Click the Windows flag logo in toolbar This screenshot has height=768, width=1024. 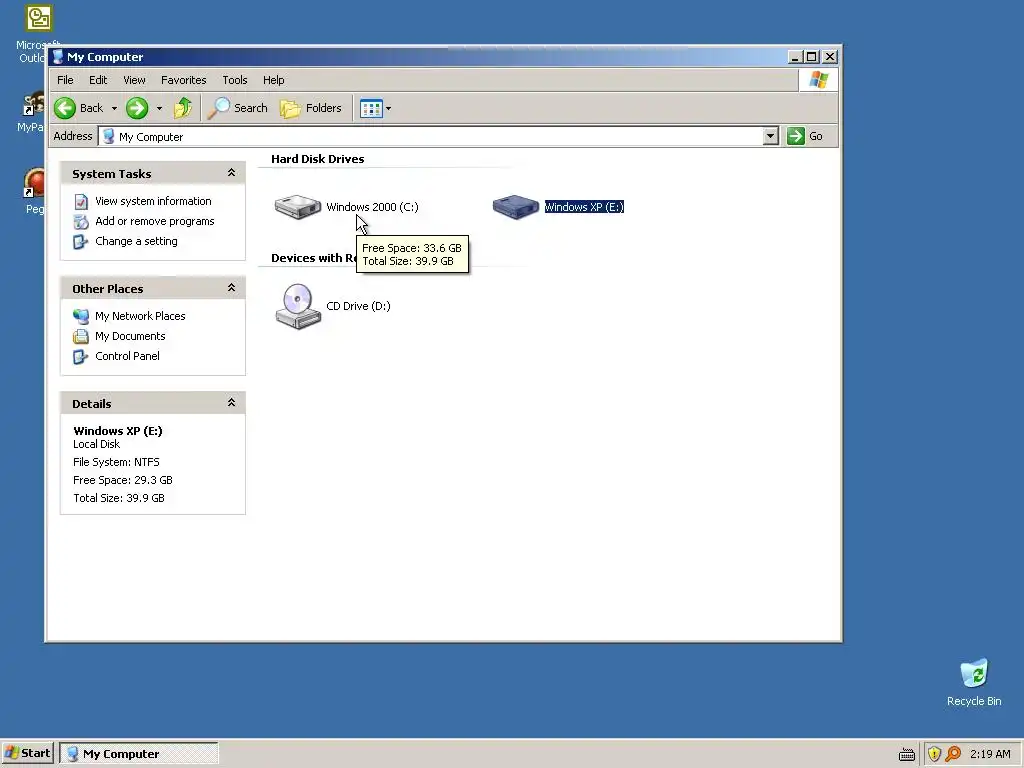tap(818, 80)
